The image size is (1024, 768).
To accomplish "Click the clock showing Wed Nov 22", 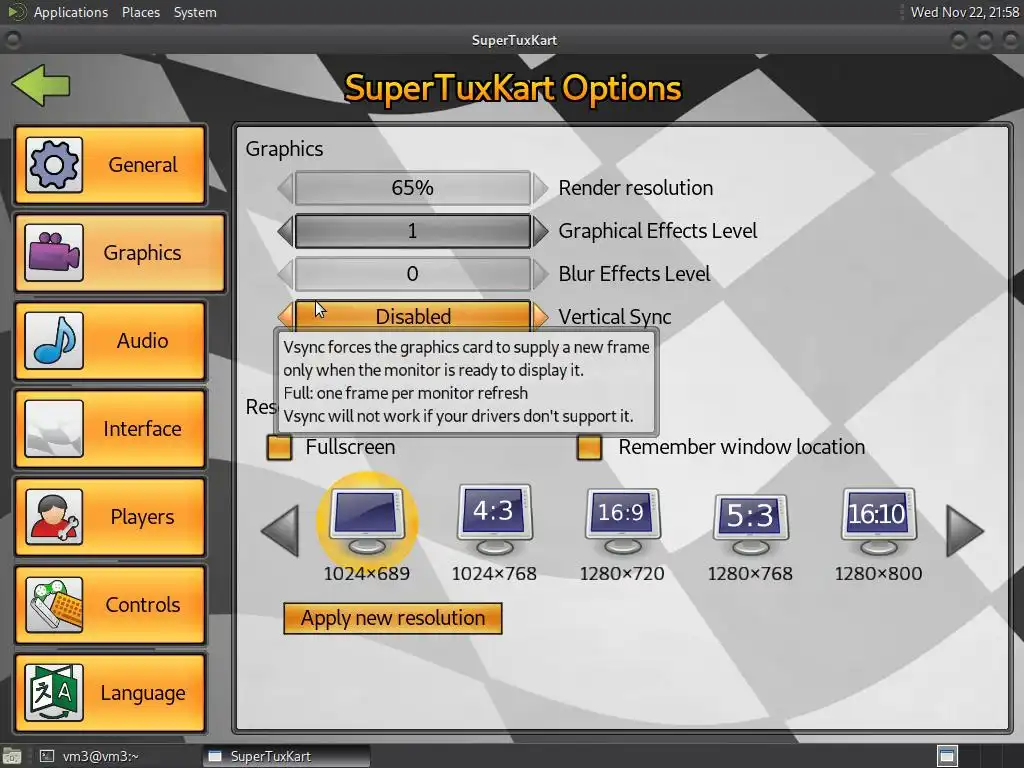I will [965, 12].
